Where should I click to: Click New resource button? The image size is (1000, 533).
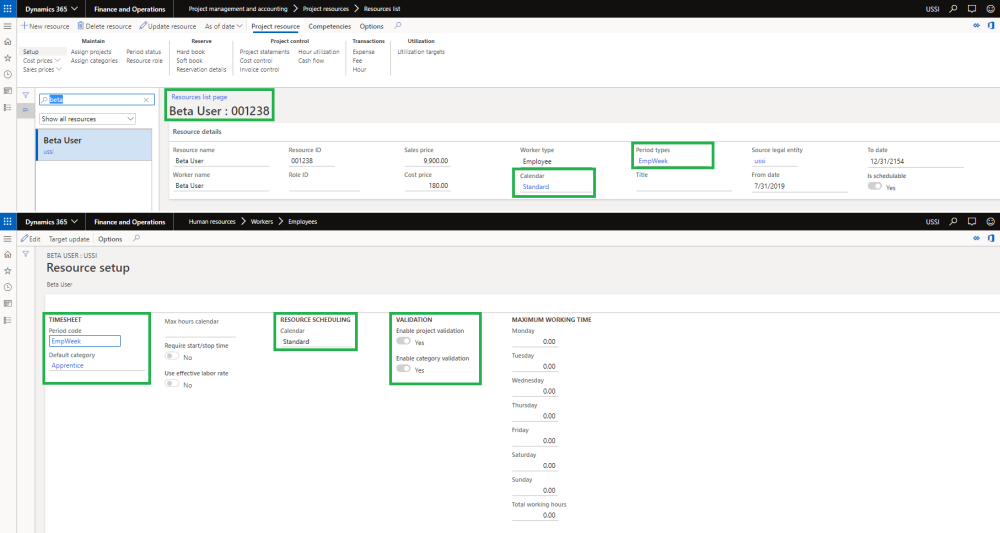click(45, 26)
